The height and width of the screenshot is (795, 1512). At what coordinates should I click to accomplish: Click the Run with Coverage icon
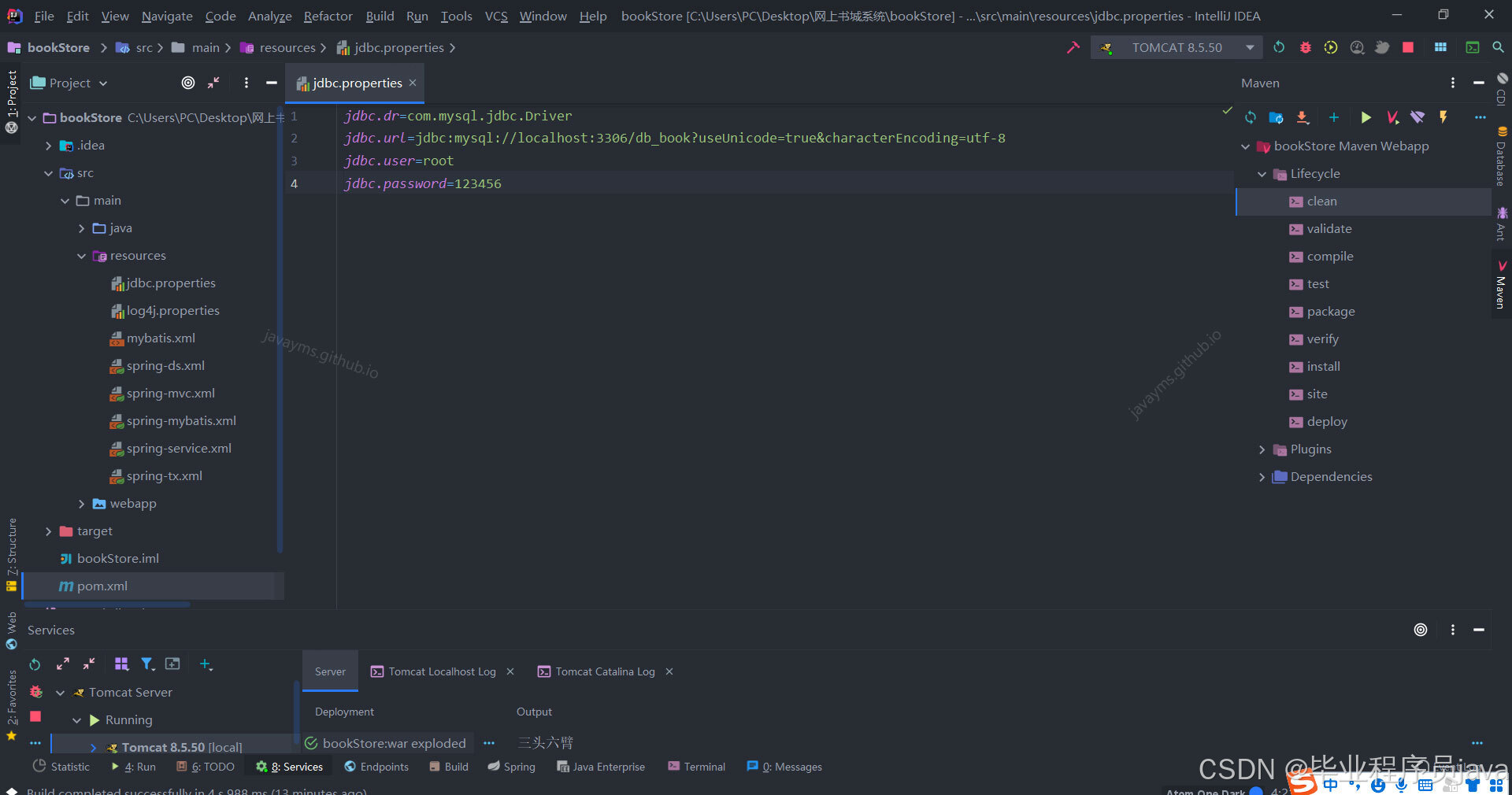(1331, 48)
